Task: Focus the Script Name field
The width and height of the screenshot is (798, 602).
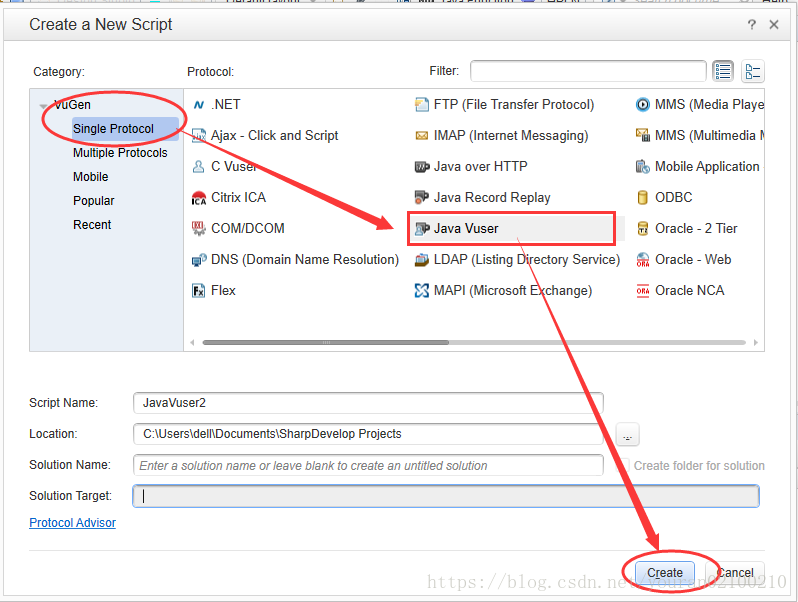Action: tap(368, 403)
